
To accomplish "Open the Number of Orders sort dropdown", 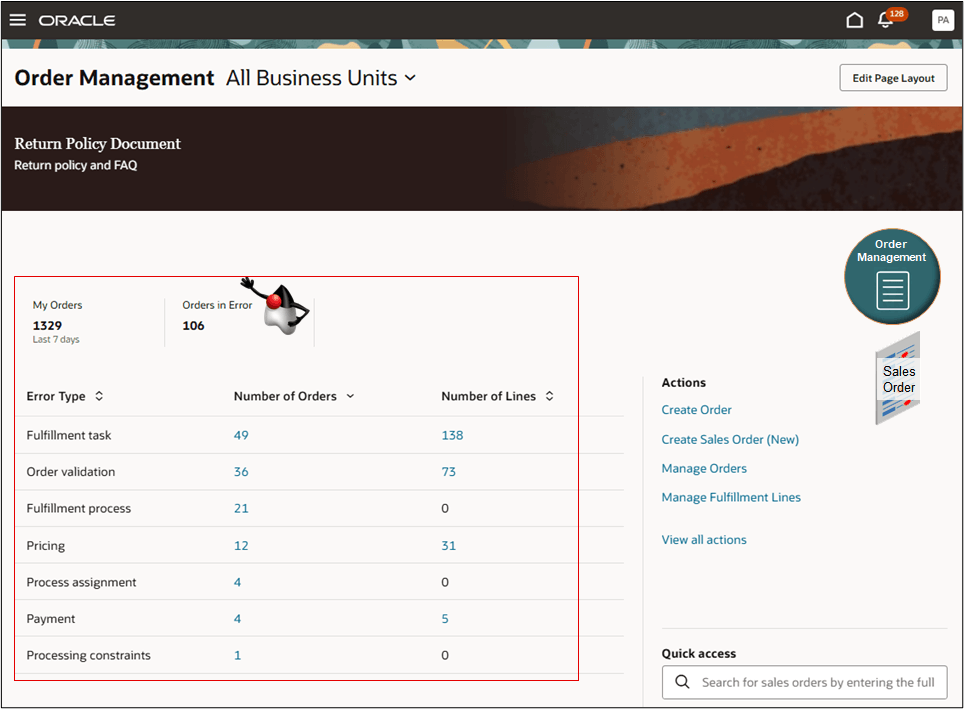I will pyautogui.click(x=350, y=396).
